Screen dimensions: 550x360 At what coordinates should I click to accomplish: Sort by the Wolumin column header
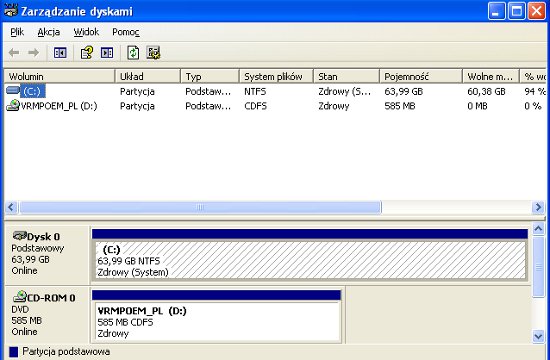pos(59,76)
